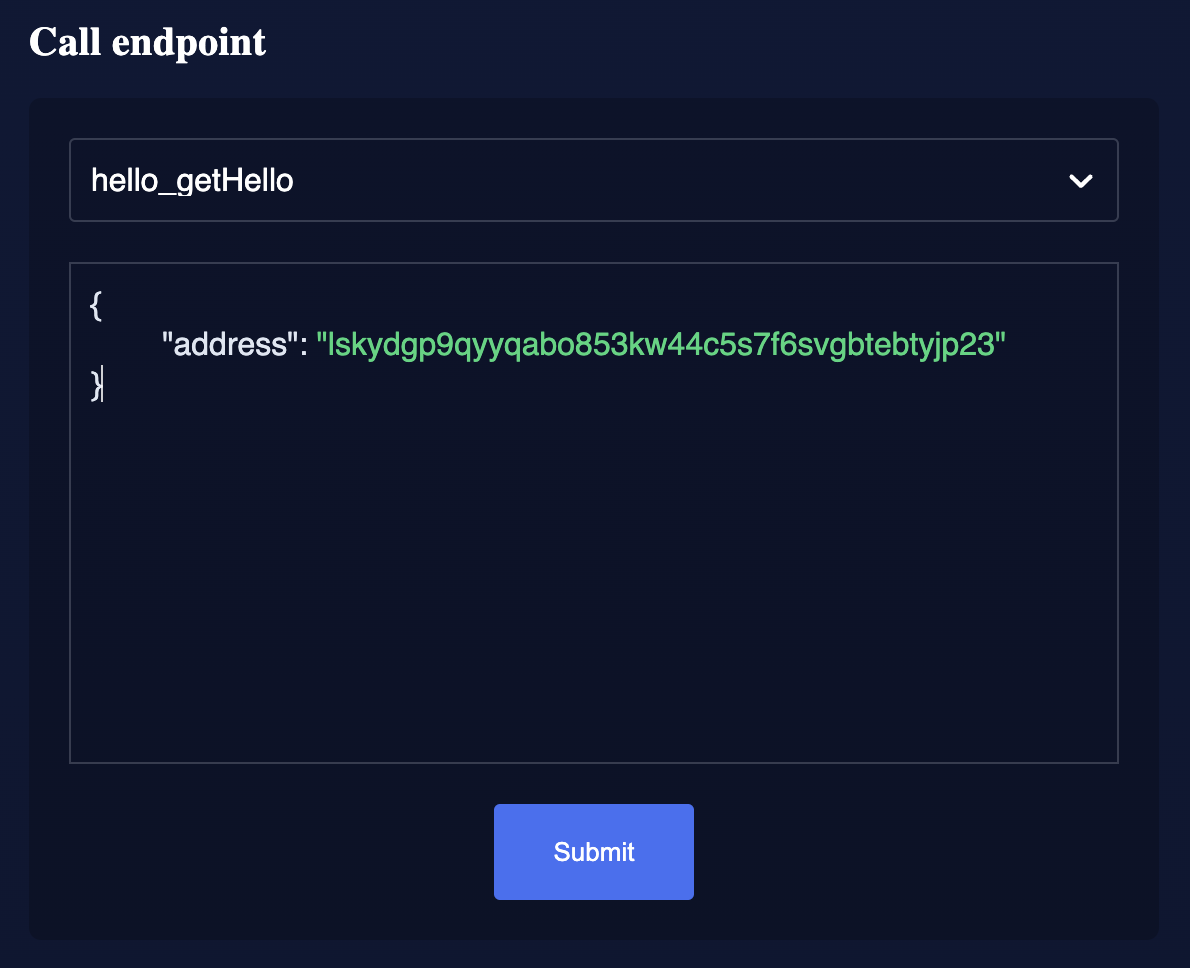Click the Call endpoint page heading

[148, 41]
